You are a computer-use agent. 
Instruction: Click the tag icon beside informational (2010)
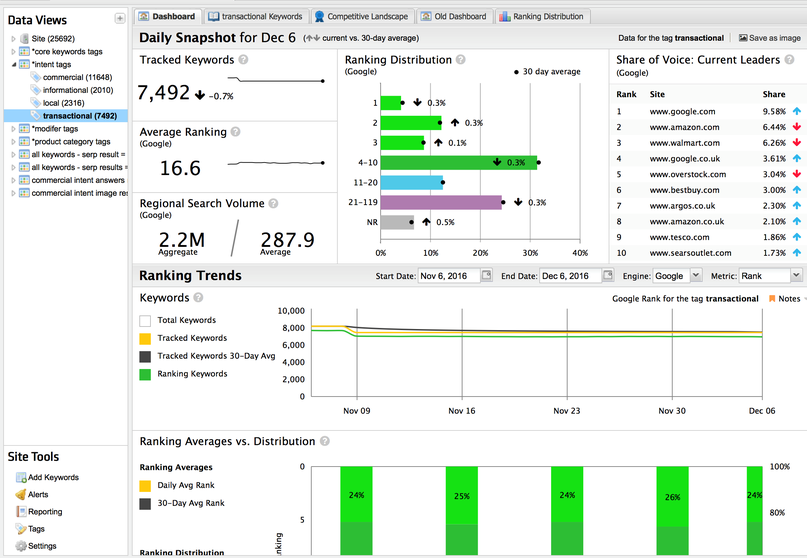click(x=36, y=90)
